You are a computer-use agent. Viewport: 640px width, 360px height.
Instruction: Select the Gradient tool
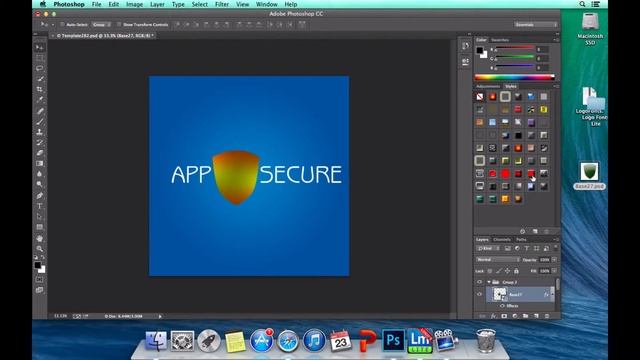click(x=40, y=163)
